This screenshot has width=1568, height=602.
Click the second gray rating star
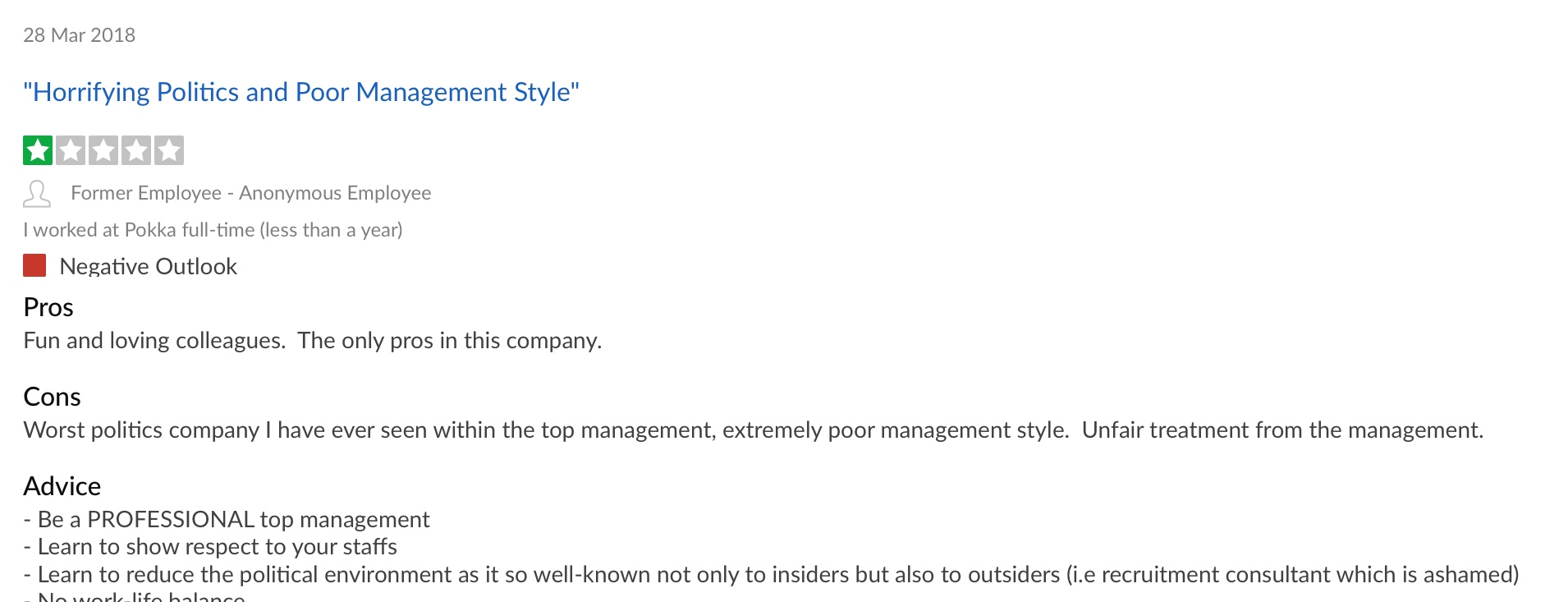[71, 150]
